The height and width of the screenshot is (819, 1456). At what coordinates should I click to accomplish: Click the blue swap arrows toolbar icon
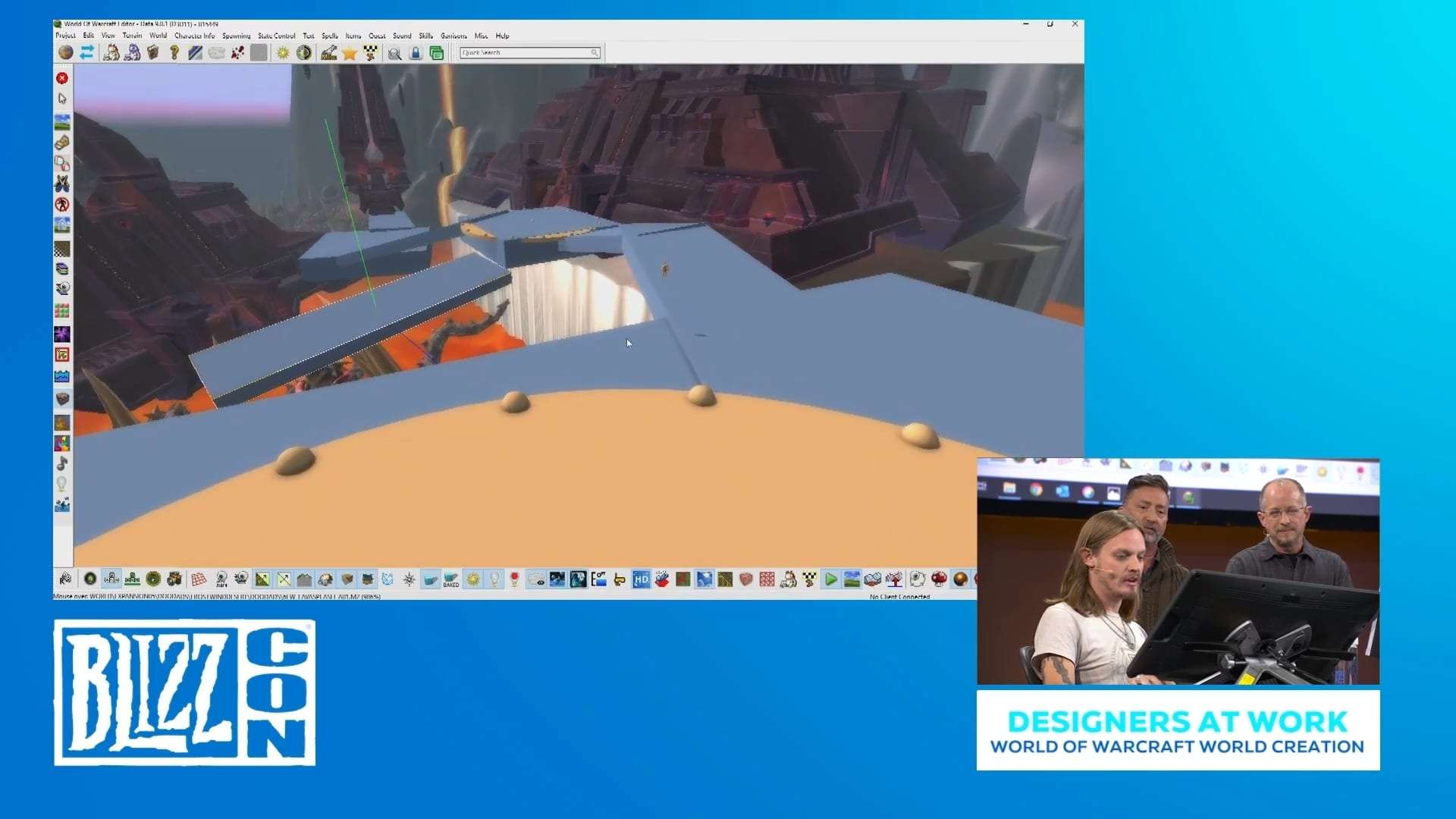pos(87,52)
